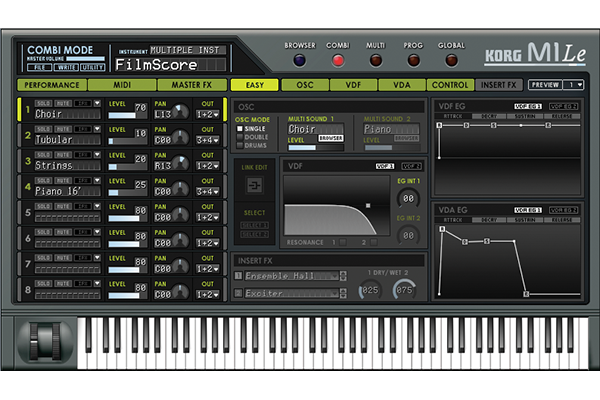
Task: Click the FILE button
Action: coord(39,68)
